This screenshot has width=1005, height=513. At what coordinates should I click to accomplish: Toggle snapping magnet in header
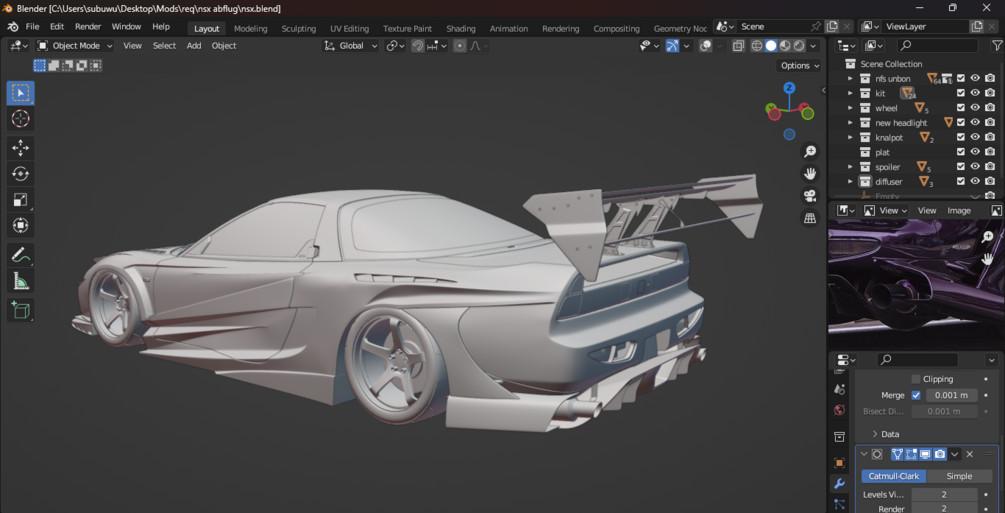[x=418, y=46]
